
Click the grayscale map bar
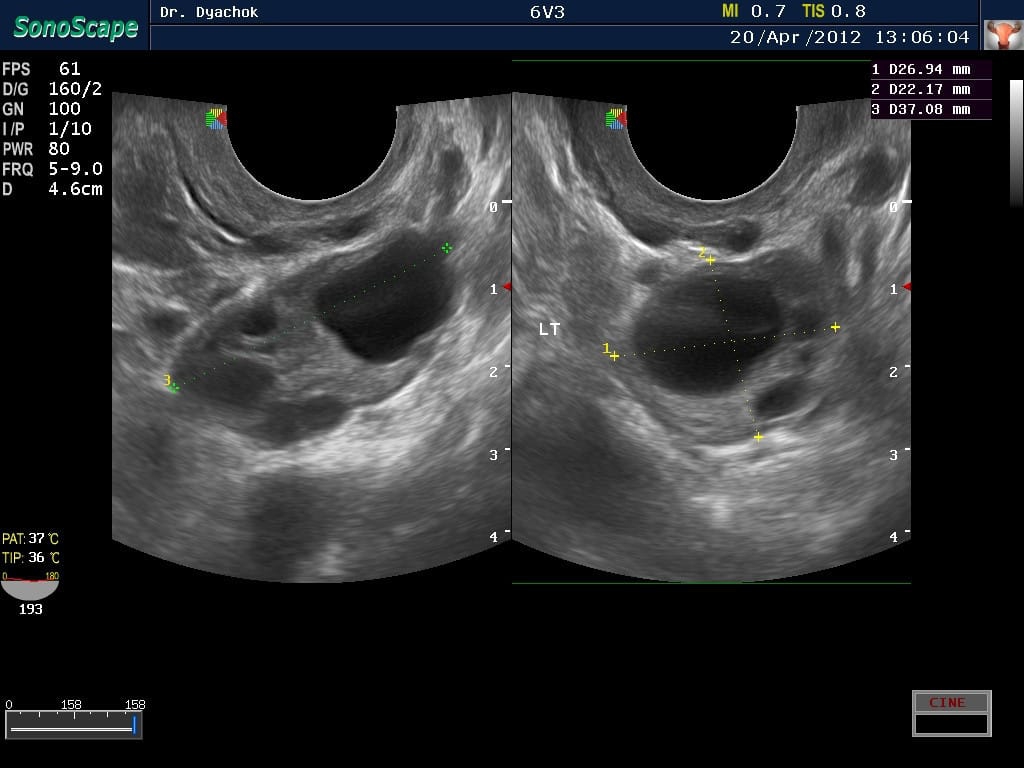point(1016,142)
